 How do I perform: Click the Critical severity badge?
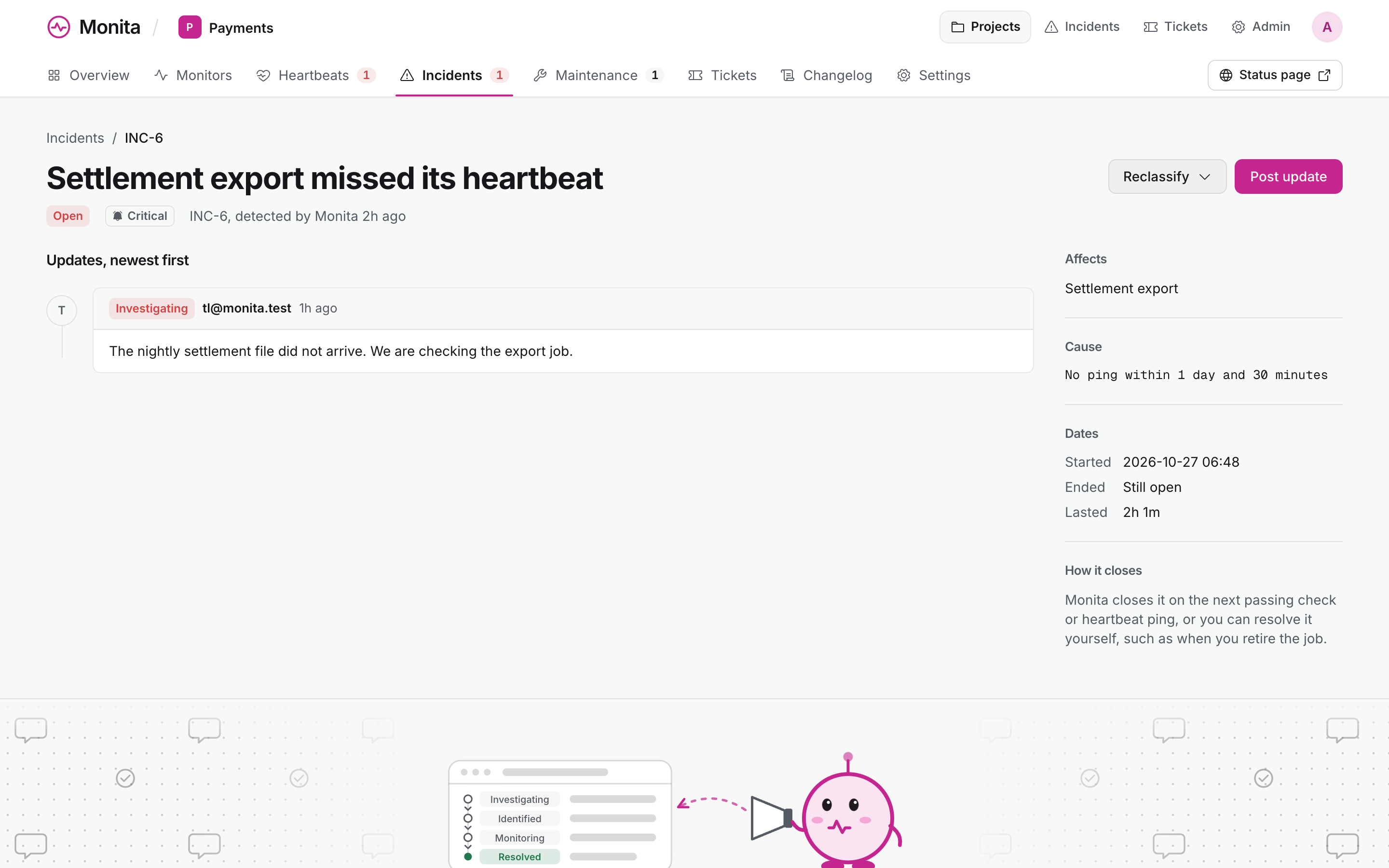[139, 216]
